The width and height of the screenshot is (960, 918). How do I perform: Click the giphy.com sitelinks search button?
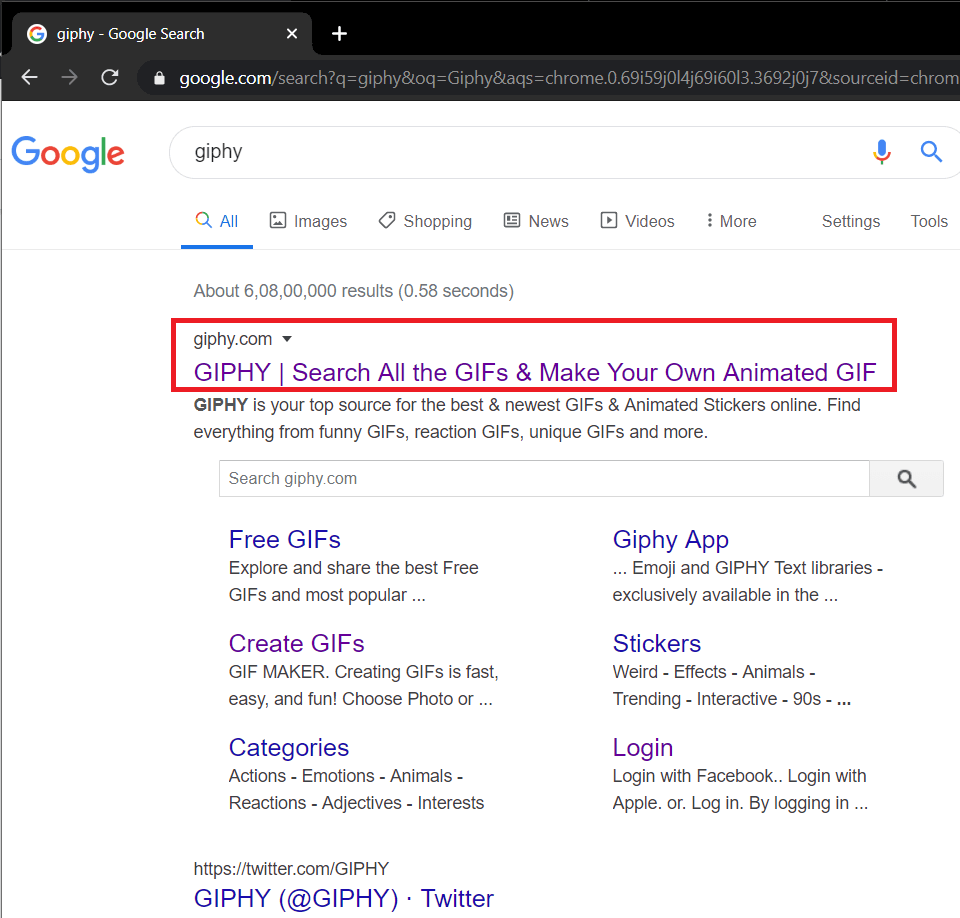pyautogui.click(x=906, y=479)
